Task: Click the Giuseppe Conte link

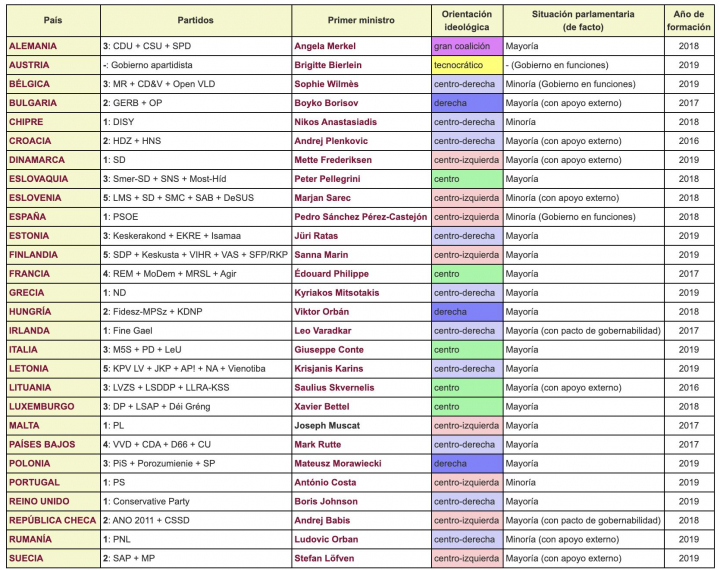Action: (329, 350)
